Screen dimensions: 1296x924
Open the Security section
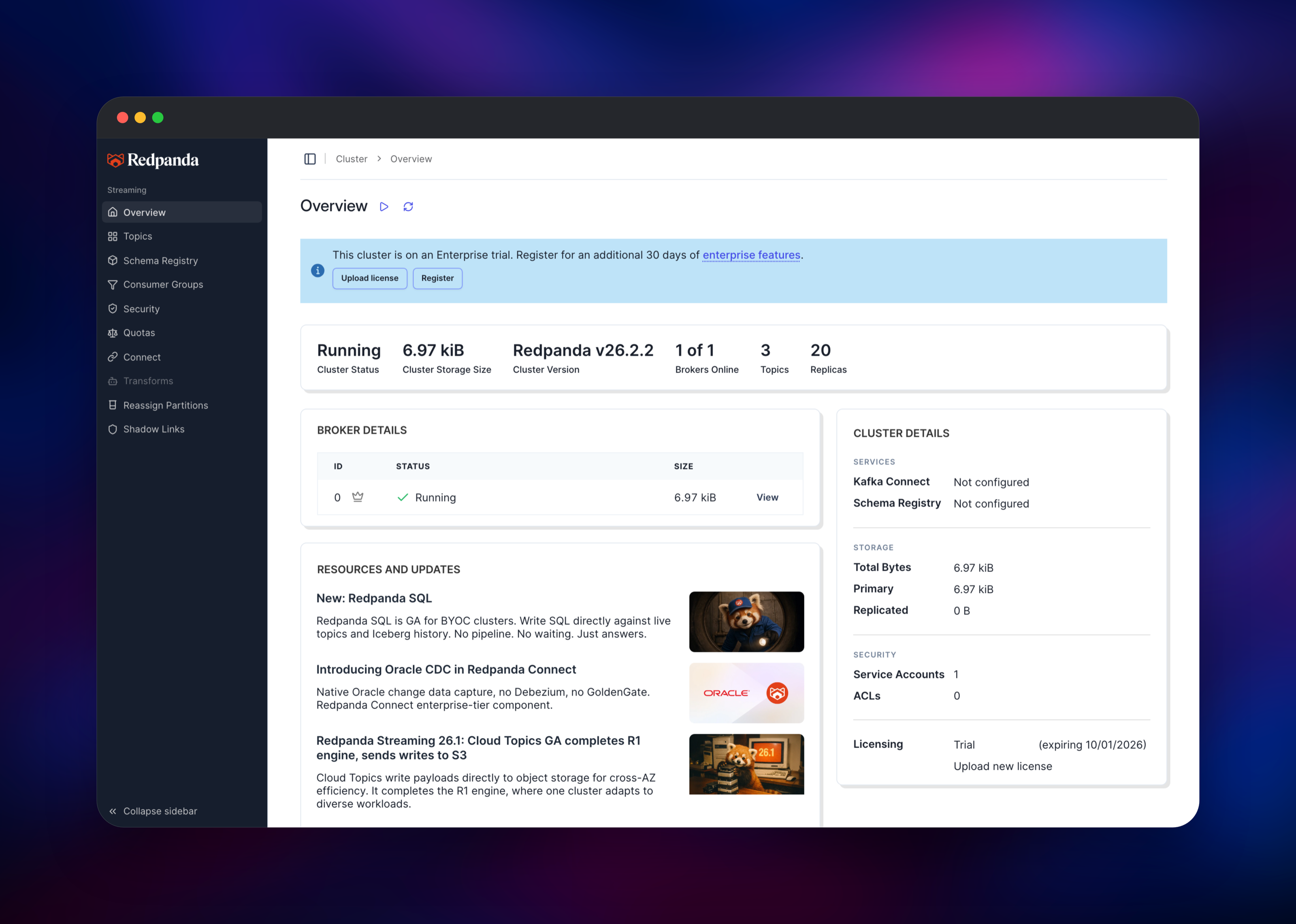pos(182,309)
